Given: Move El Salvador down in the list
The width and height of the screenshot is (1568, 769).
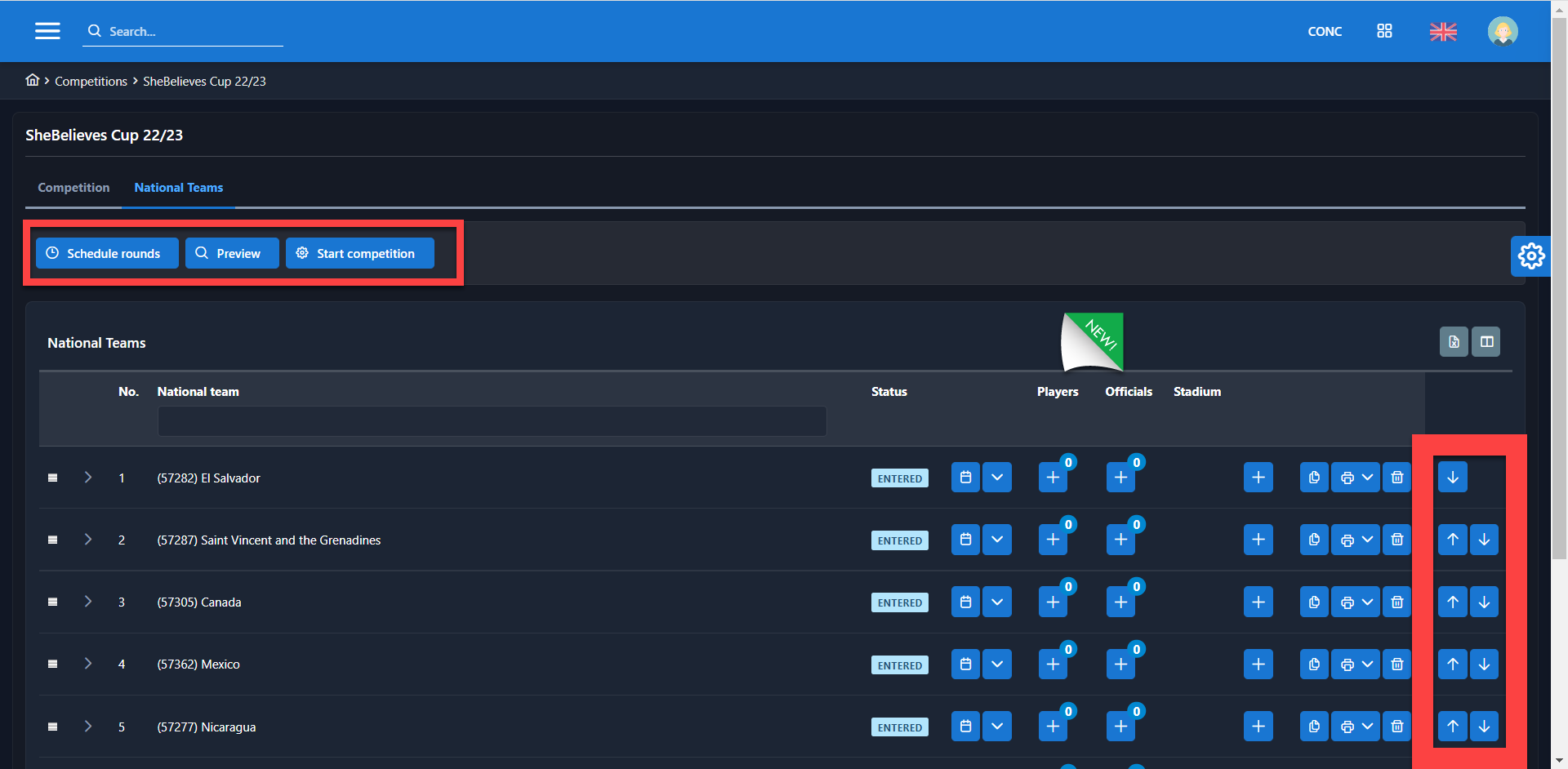Looking at the screenshot, I should [1452, 478].
